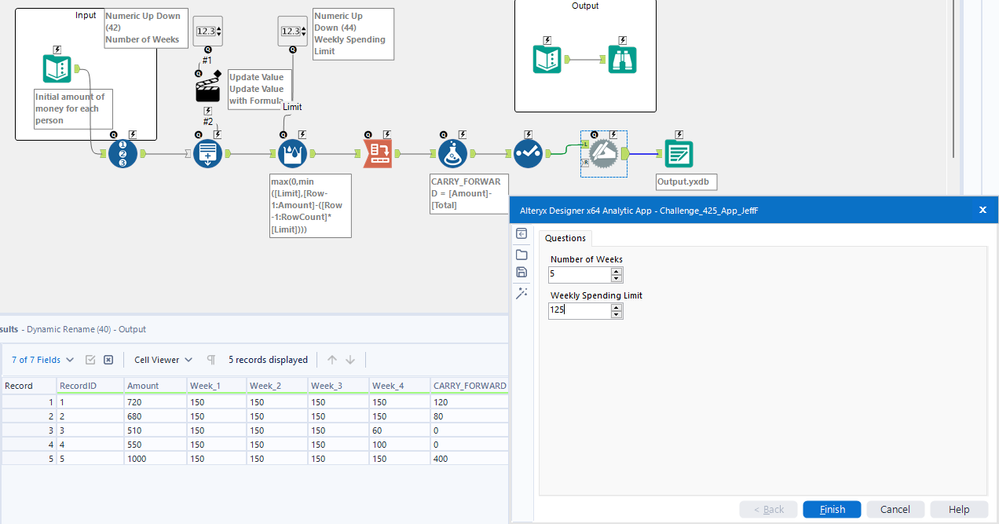The height and width of the screenshot is (524, 999).
Task: Click the Amount cell 510
Action: pyautogui.click(x=155, y=430)
